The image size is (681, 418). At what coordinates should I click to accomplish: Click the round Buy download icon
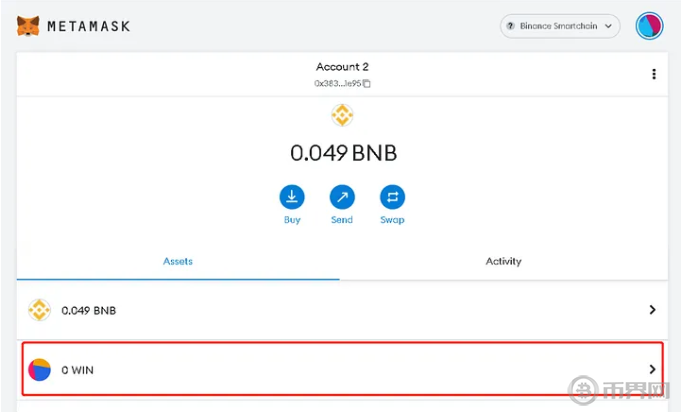292,197
